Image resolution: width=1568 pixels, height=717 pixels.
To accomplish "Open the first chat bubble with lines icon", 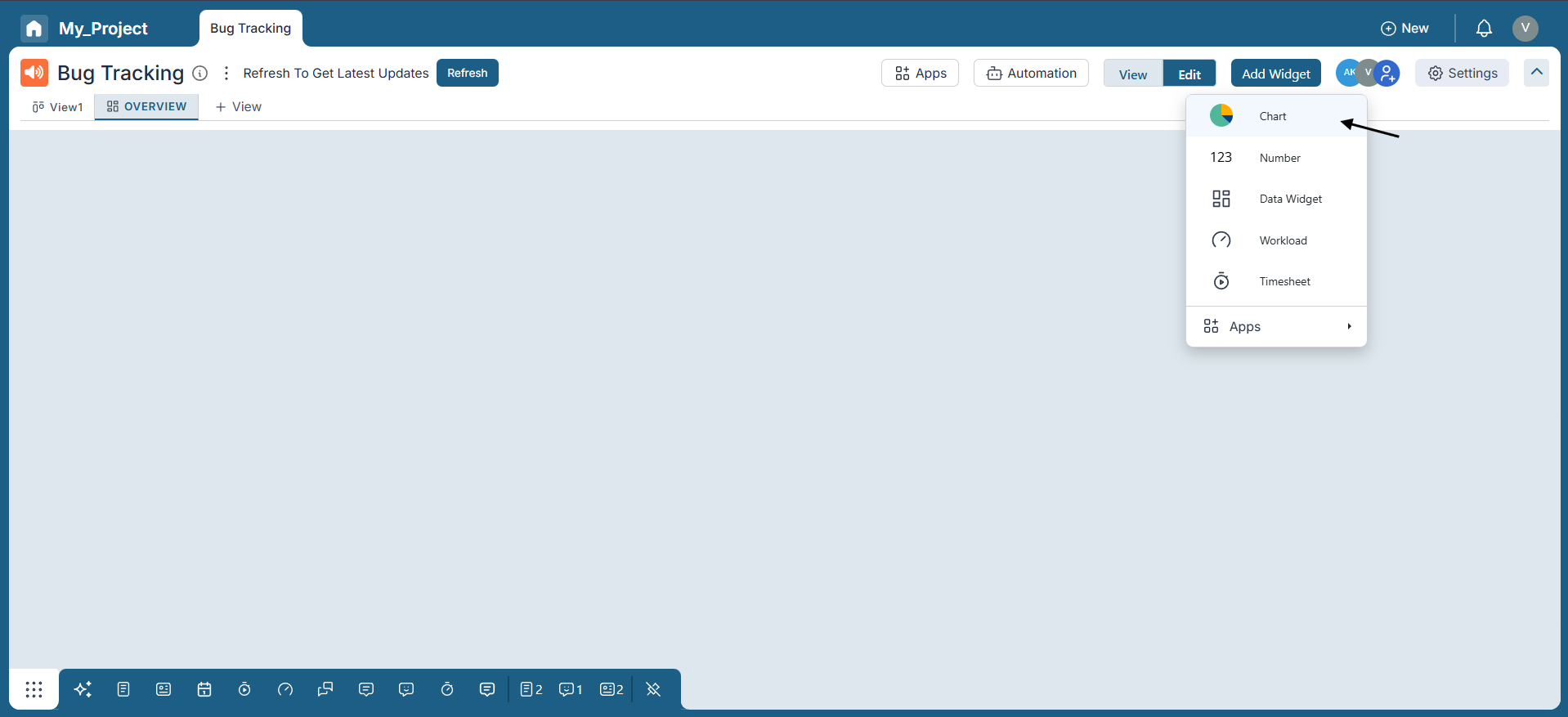I will coord(366,689).
